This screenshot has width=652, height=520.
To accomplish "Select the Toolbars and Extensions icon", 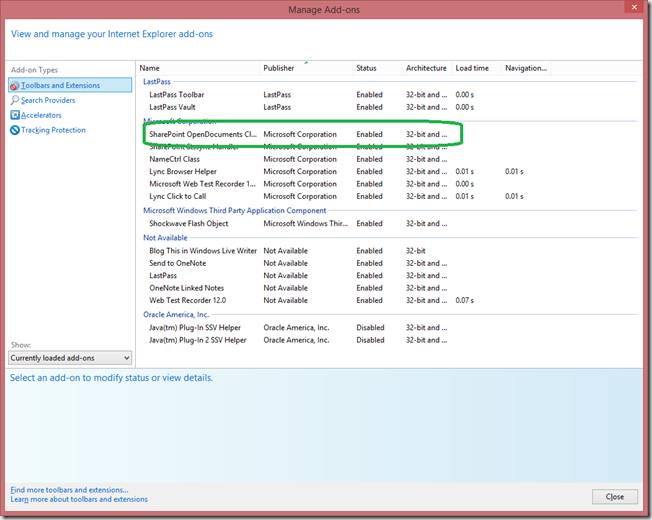I will [15, 86].
